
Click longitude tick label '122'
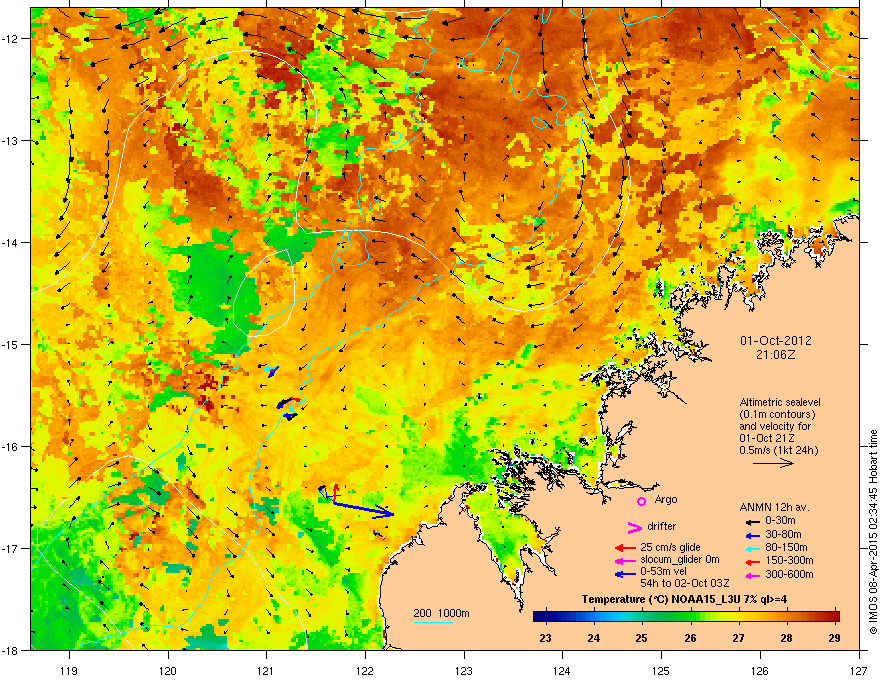point(365,670)
